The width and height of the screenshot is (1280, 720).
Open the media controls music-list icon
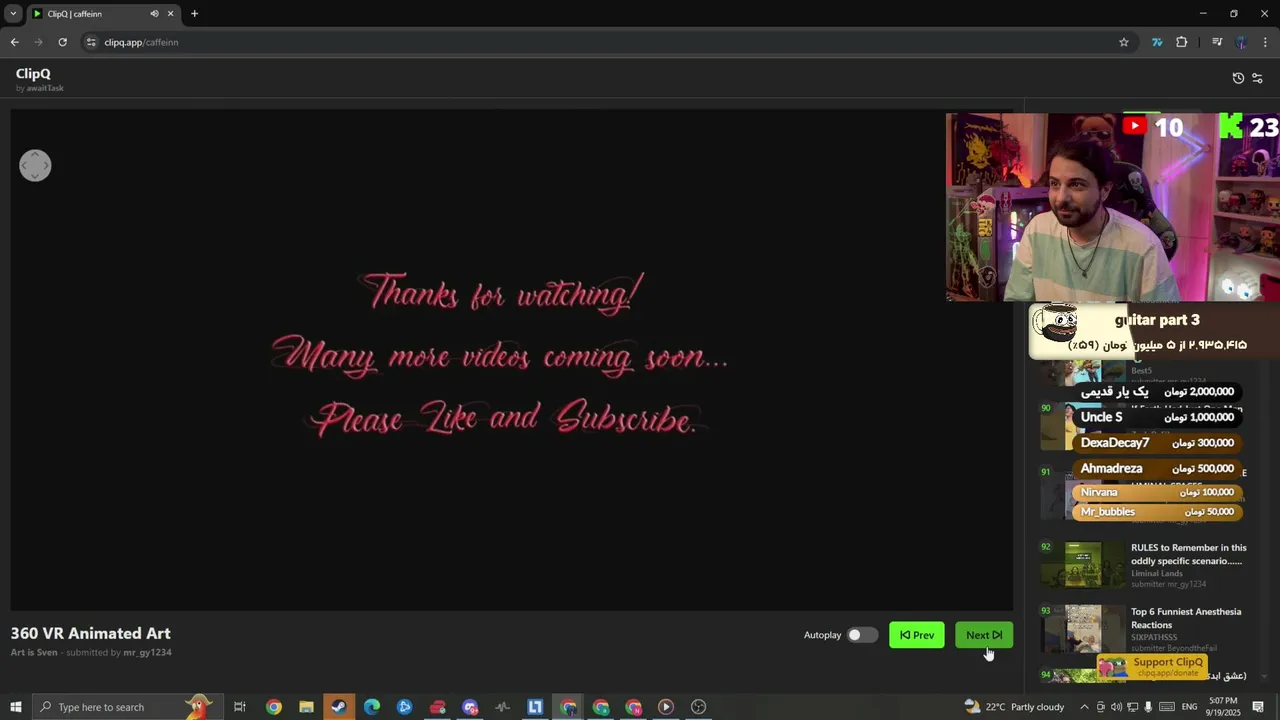[1217, 42]
